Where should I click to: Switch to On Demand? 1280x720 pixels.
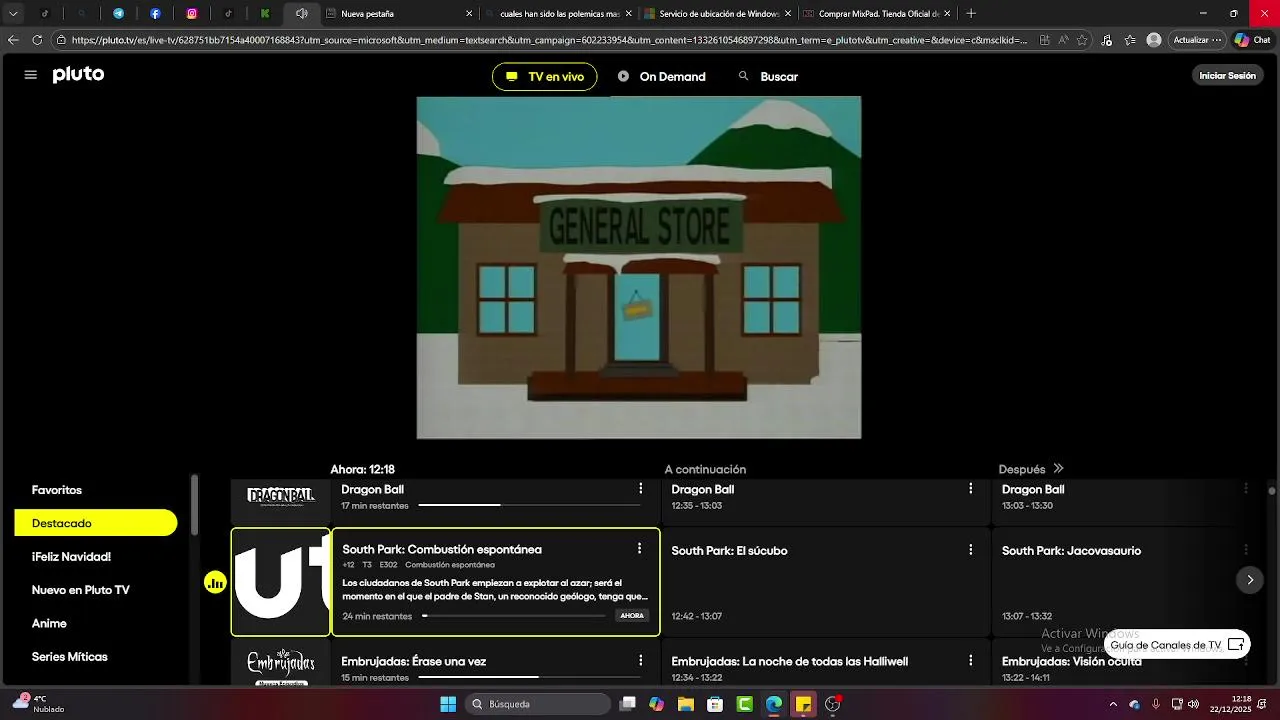[661, 77]
